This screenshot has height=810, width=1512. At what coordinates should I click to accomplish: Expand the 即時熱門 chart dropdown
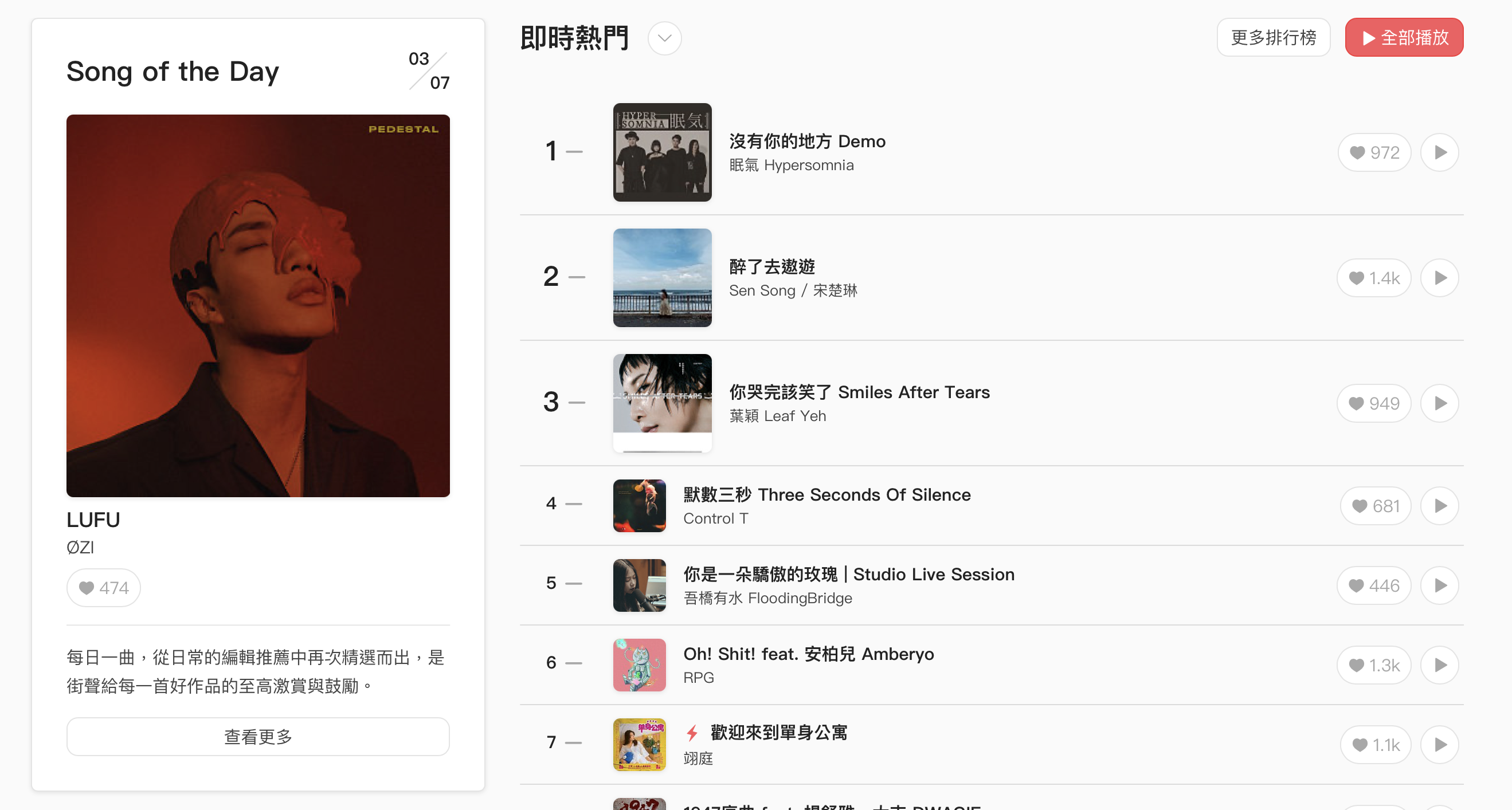coord(664,38)
